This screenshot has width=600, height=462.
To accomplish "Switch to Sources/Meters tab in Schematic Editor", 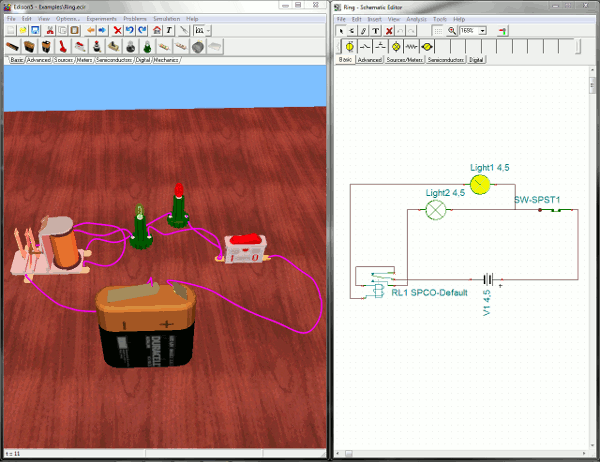I will click(405, 60).
